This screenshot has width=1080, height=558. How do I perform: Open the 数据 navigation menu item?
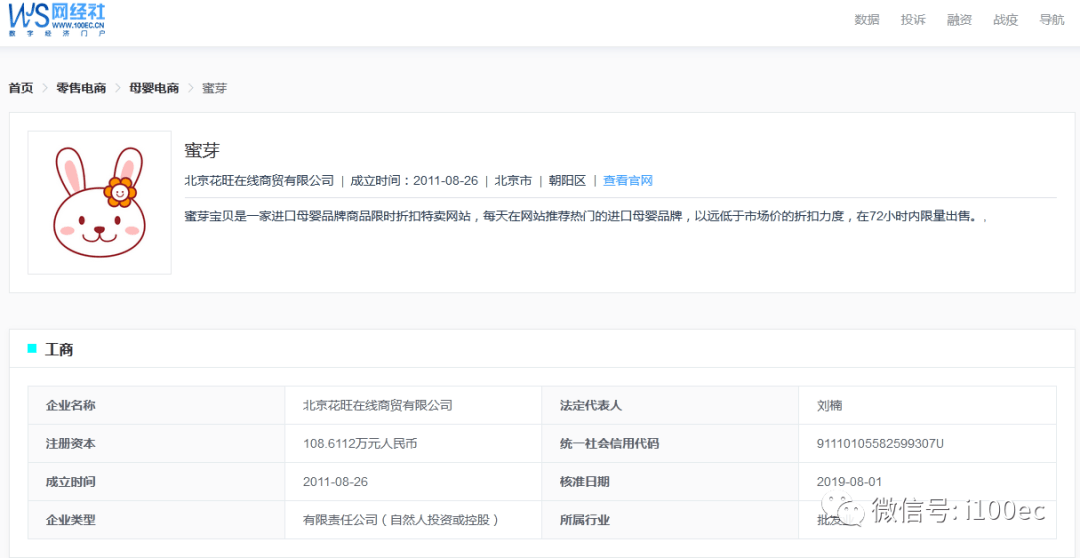click(866, 19)
